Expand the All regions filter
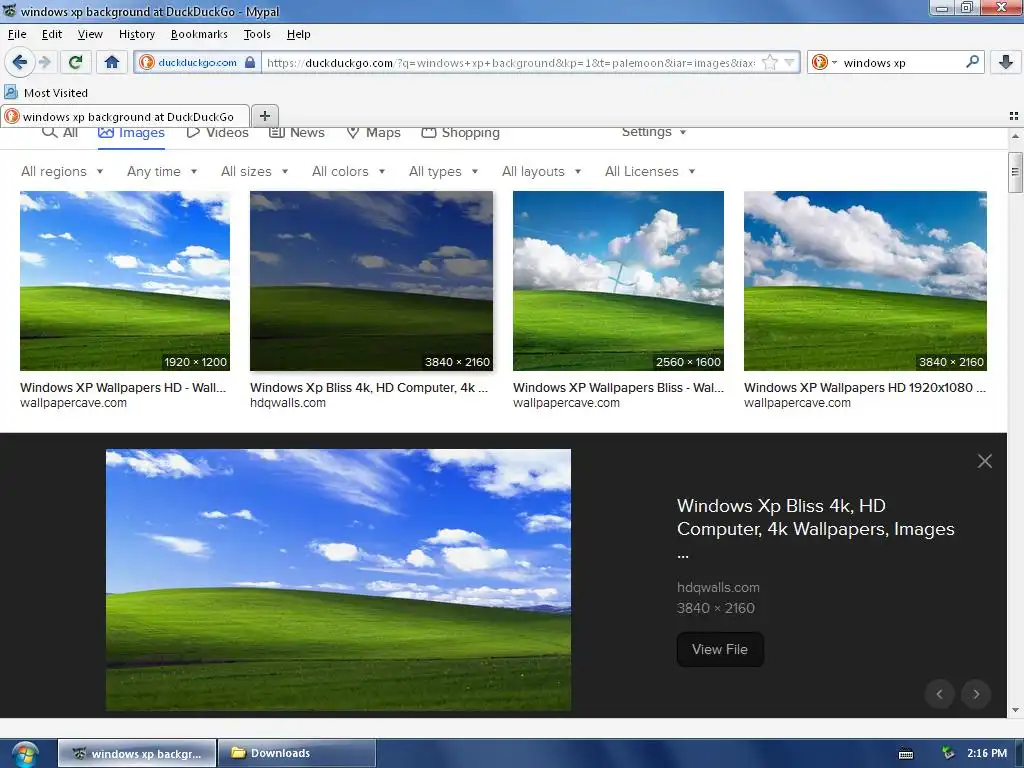This screenshot has width=1024, height=768. coord(62,171)
